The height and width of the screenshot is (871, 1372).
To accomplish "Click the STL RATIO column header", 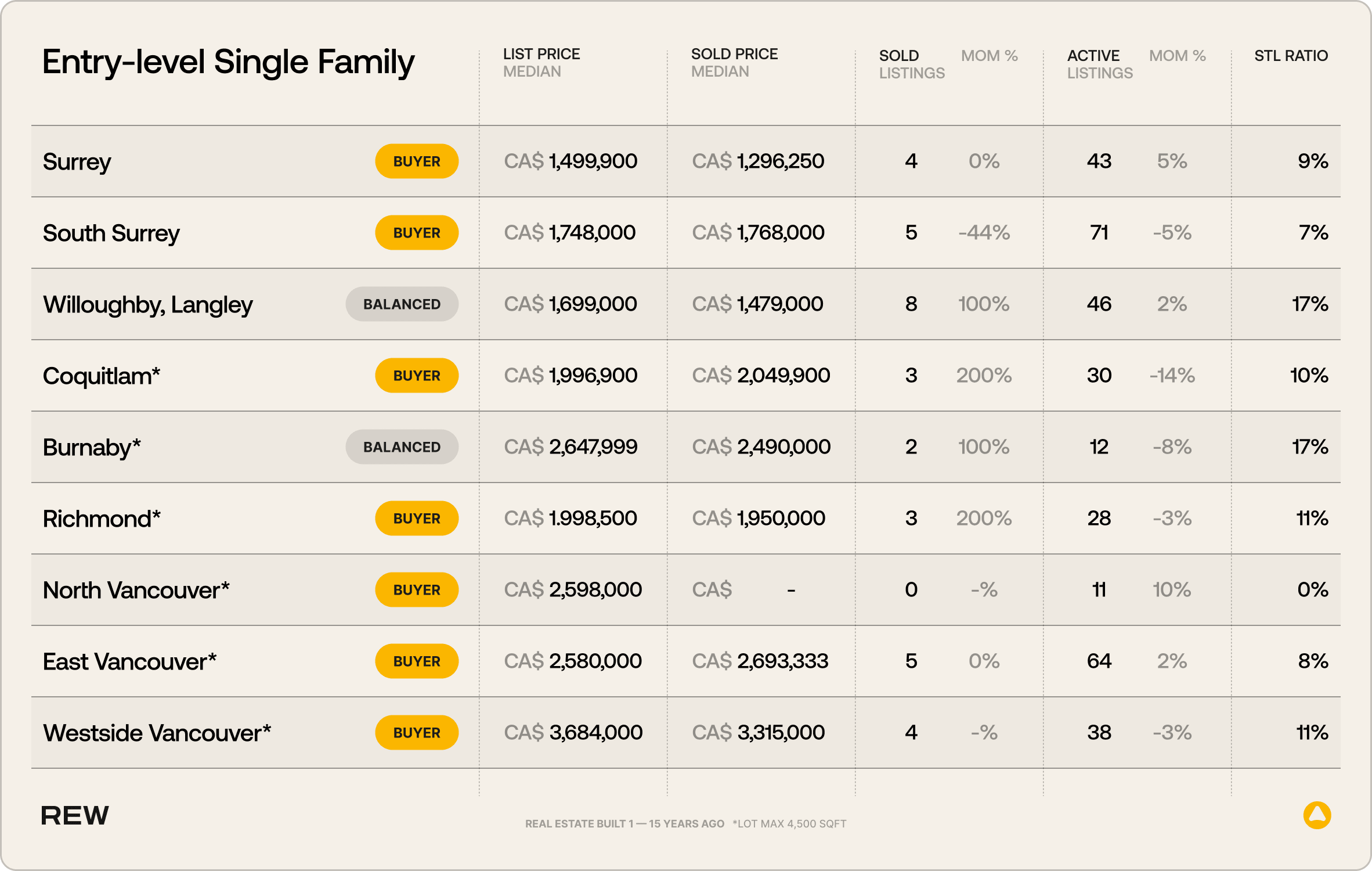I will (x=1291, y=56).
